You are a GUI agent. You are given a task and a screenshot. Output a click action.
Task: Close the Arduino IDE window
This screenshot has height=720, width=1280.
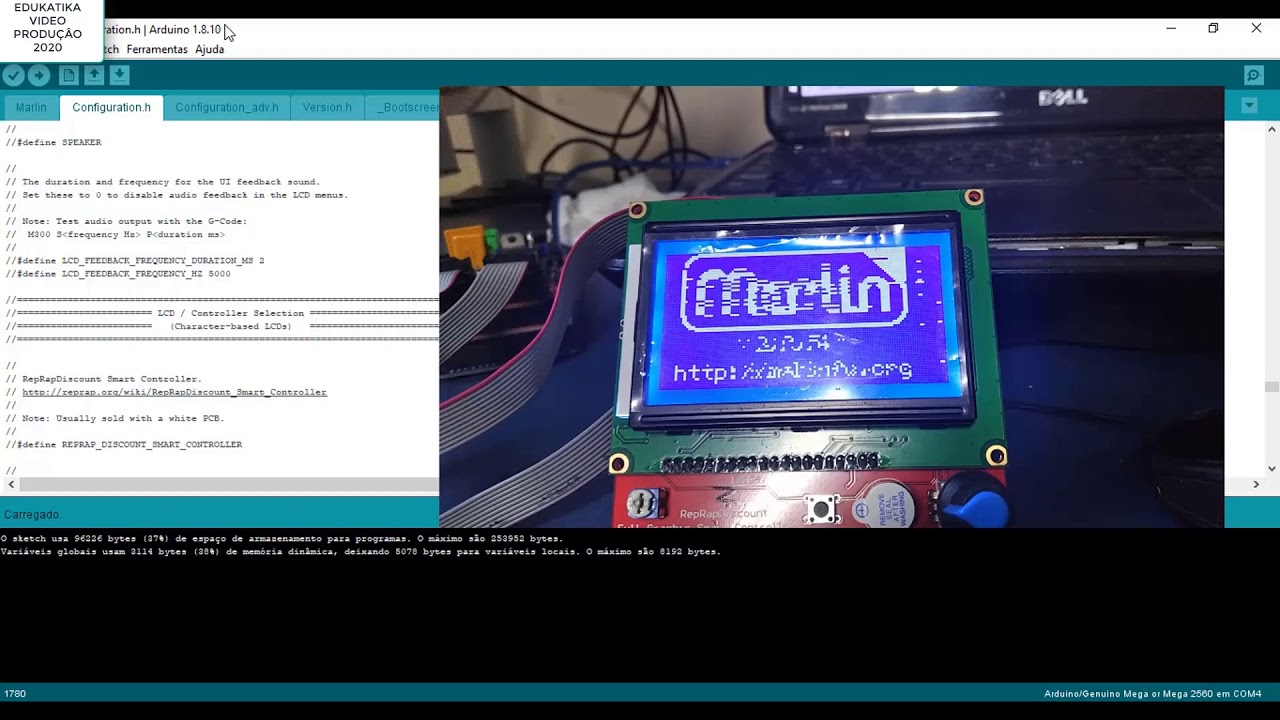coord(1256,29)
